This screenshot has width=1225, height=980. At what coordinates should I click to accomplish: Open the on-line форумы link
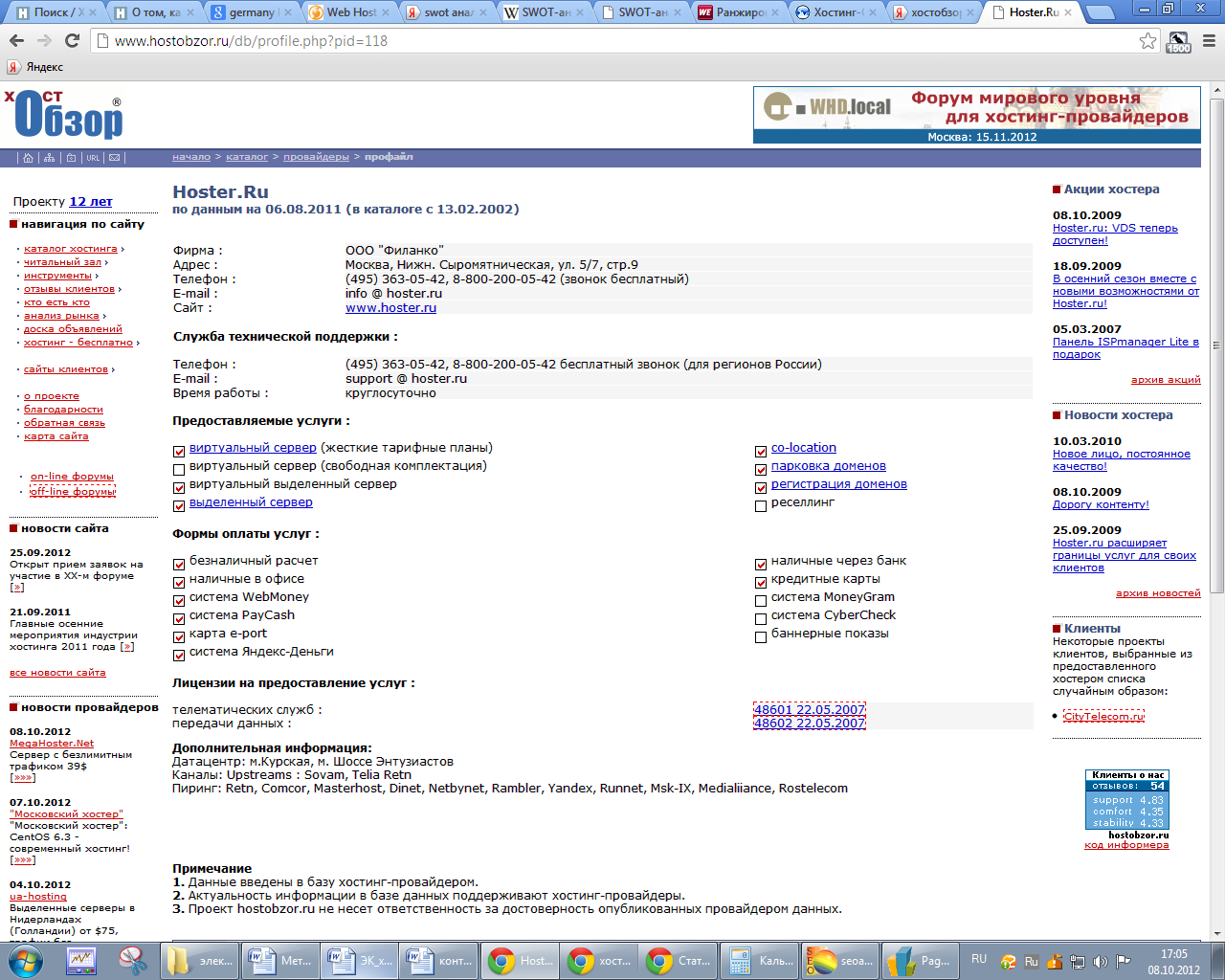coord(72,477)
